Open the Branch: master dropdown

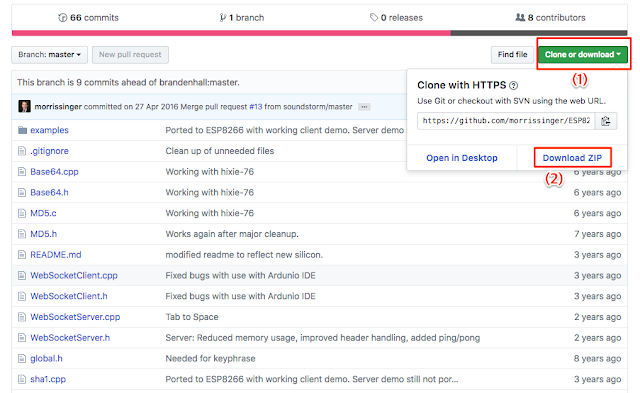coord(49,55)
